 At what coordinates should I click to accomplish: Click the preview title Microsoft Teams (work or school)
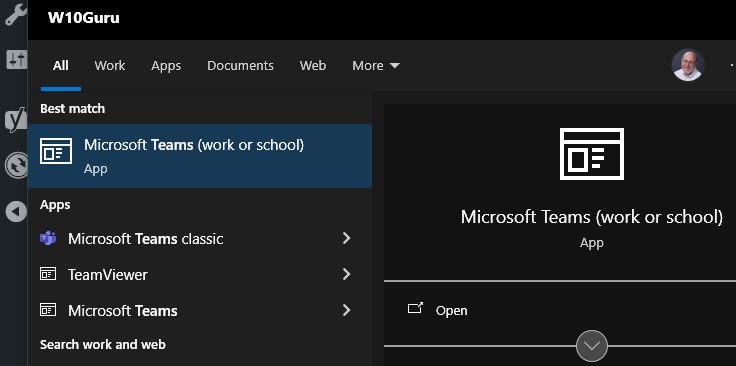tap(592, 217)
